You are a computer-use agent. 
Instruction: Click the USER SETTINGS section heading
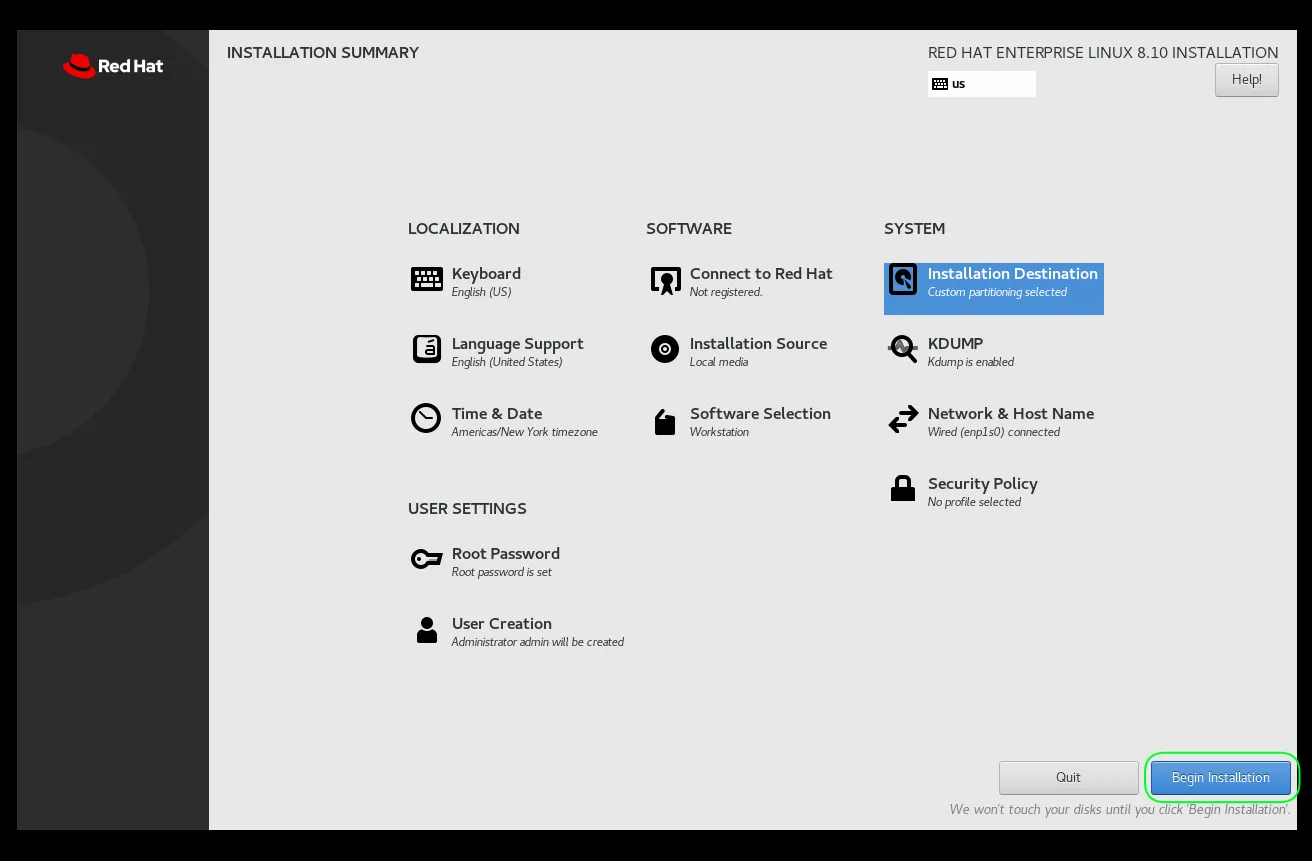pos(467,508)
